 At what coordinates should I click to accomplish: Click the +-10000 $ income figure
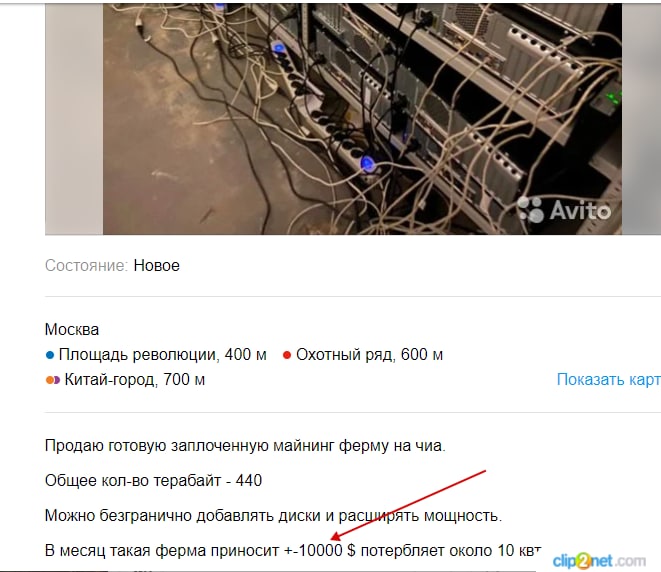tap(320, 551)
